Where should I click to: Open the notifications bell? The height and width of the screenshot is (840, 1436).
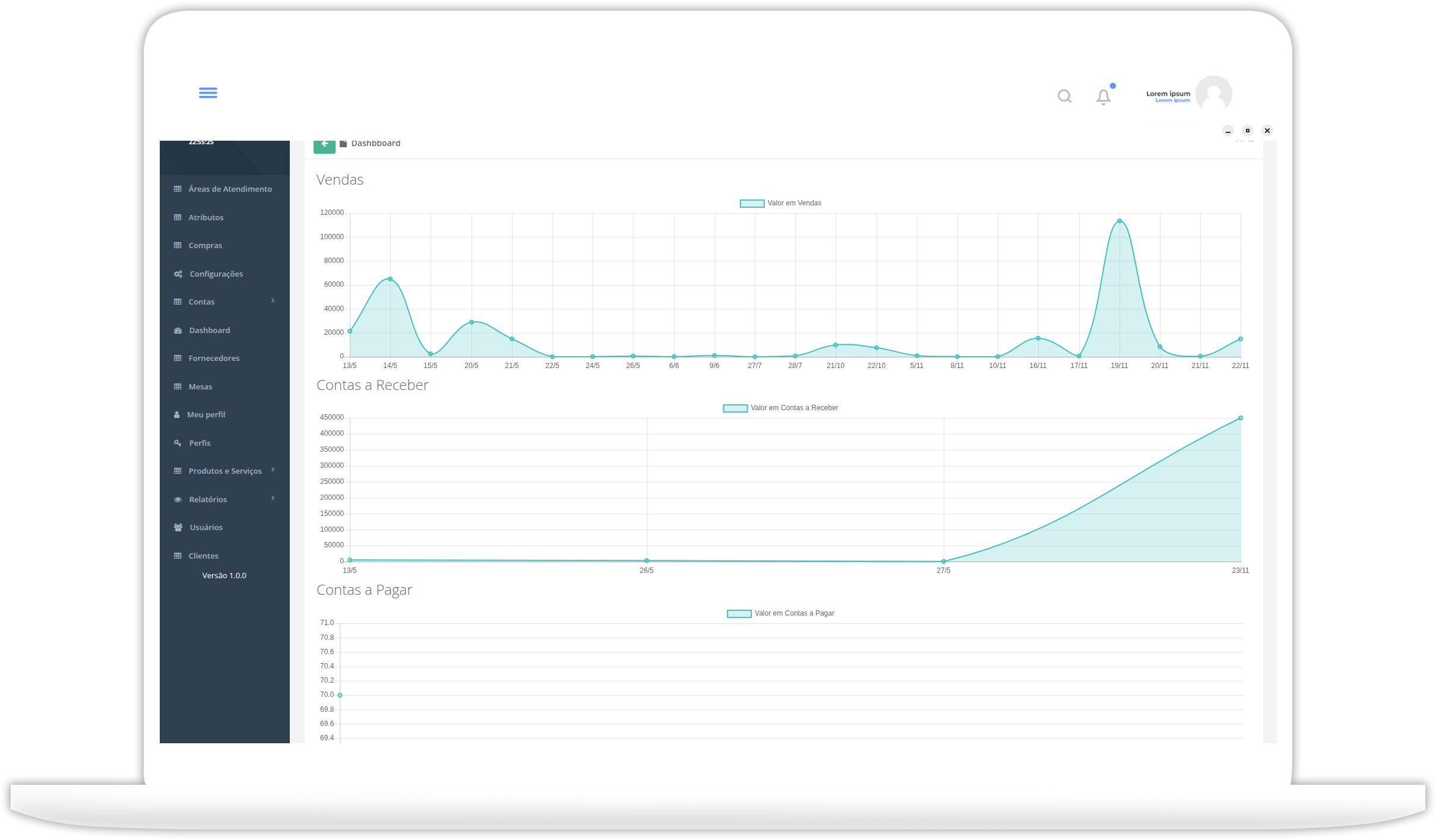click(x=1103, y=97)
